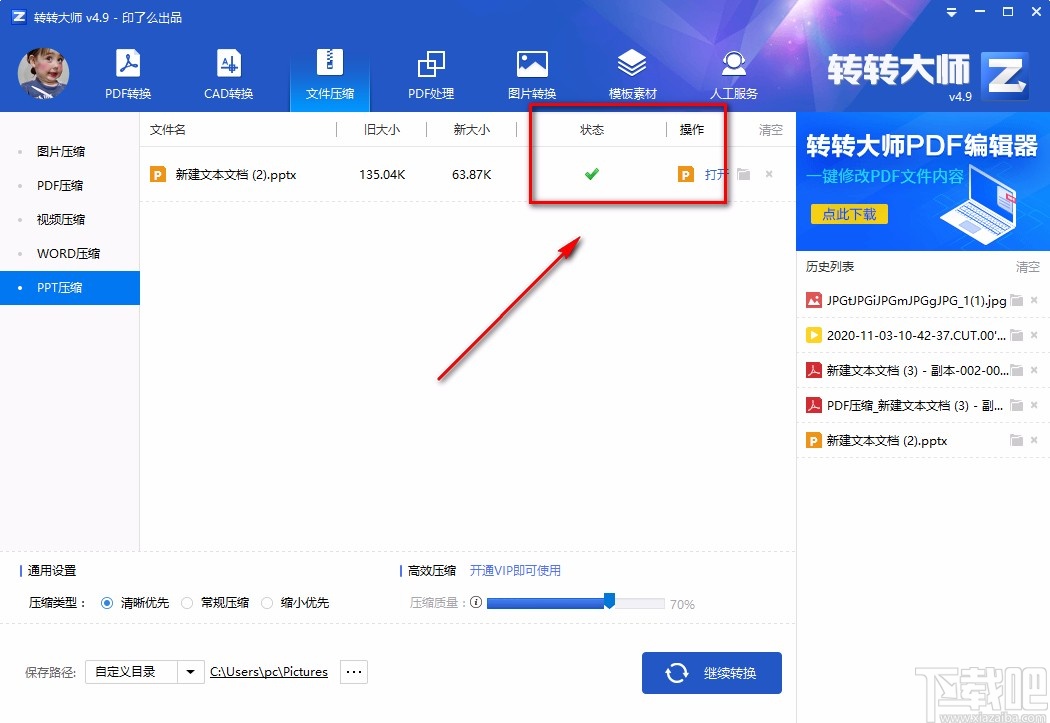
Task: Select the CAD转换 tool
Action: pos(229,72)
